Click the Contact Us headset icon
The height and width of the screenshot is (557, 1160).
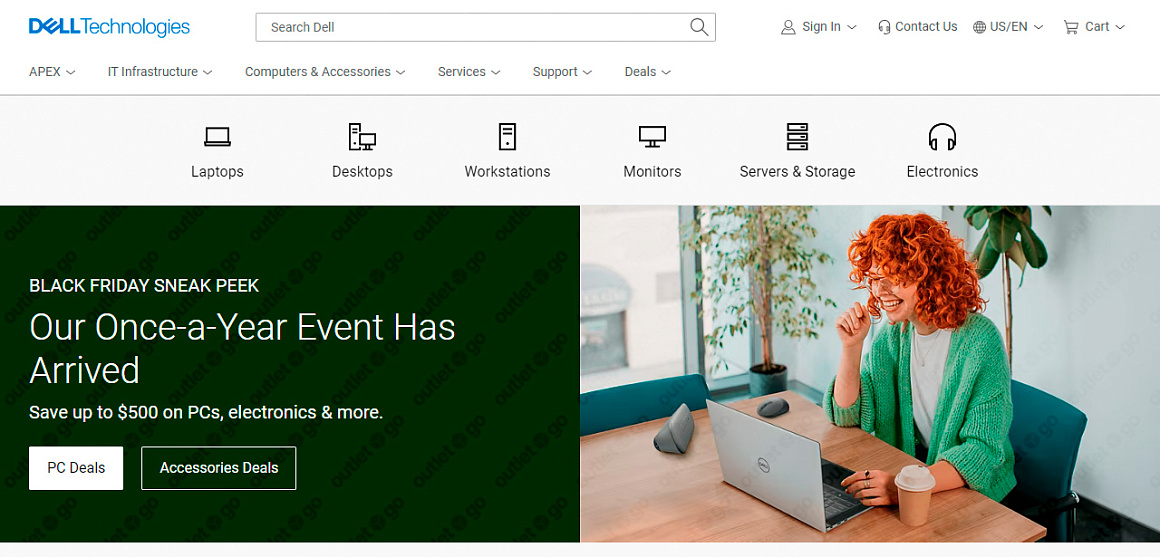(884, 27)
